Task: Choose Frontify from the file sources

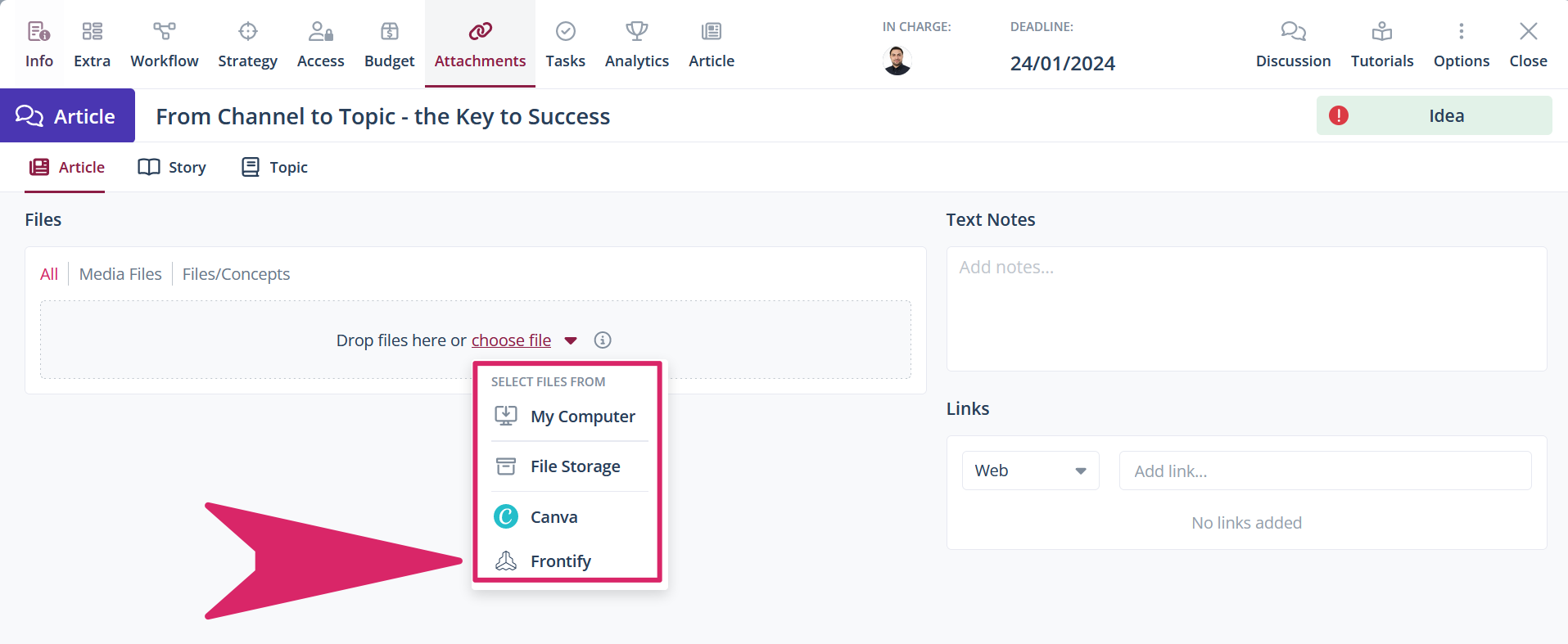Action: (560, 561)
